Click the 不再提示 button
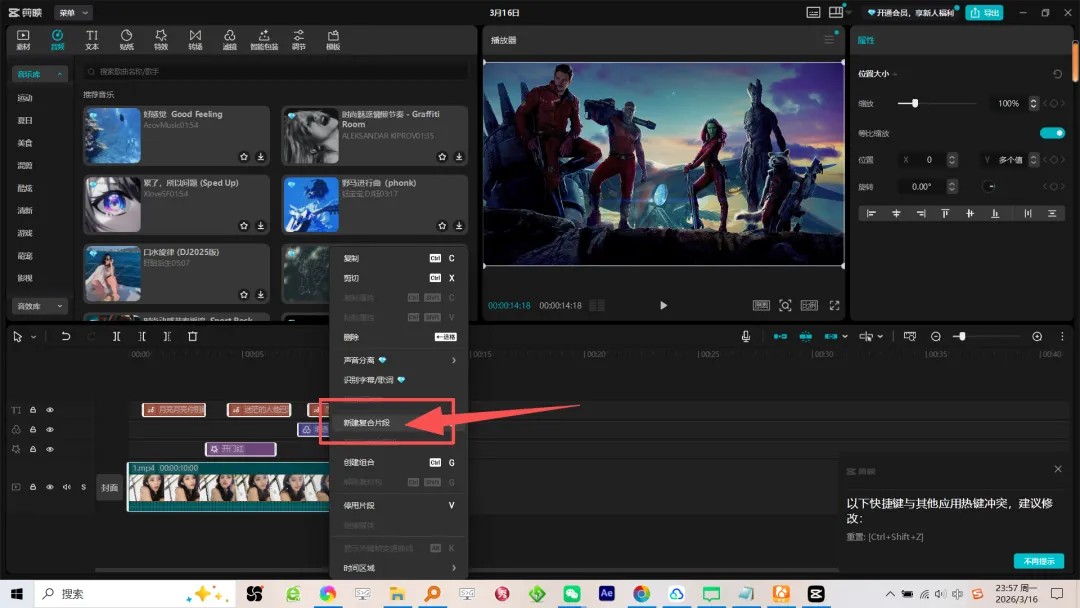This screenshot has width=1080, height=608. (1039, 561)
